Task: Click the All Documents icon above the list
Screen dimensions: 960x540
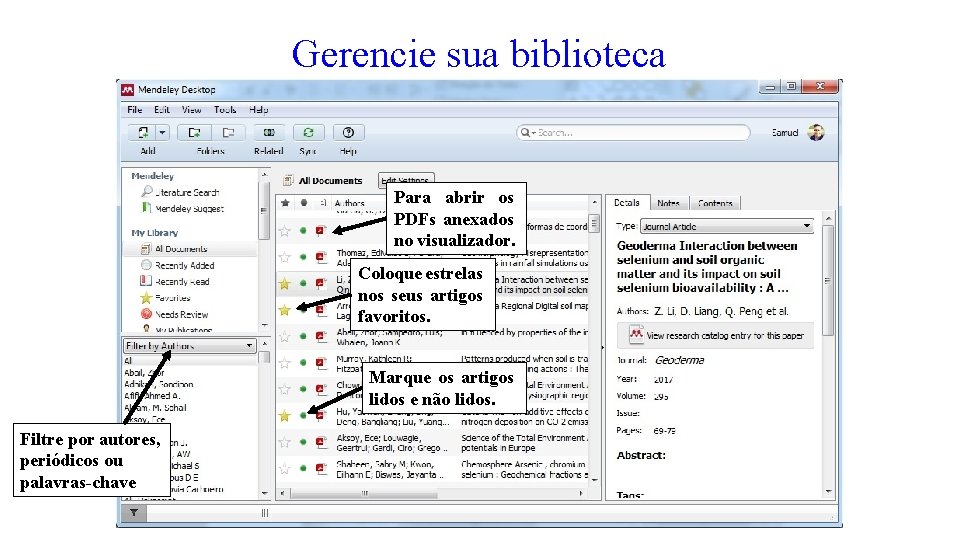Action: [288, 181]
